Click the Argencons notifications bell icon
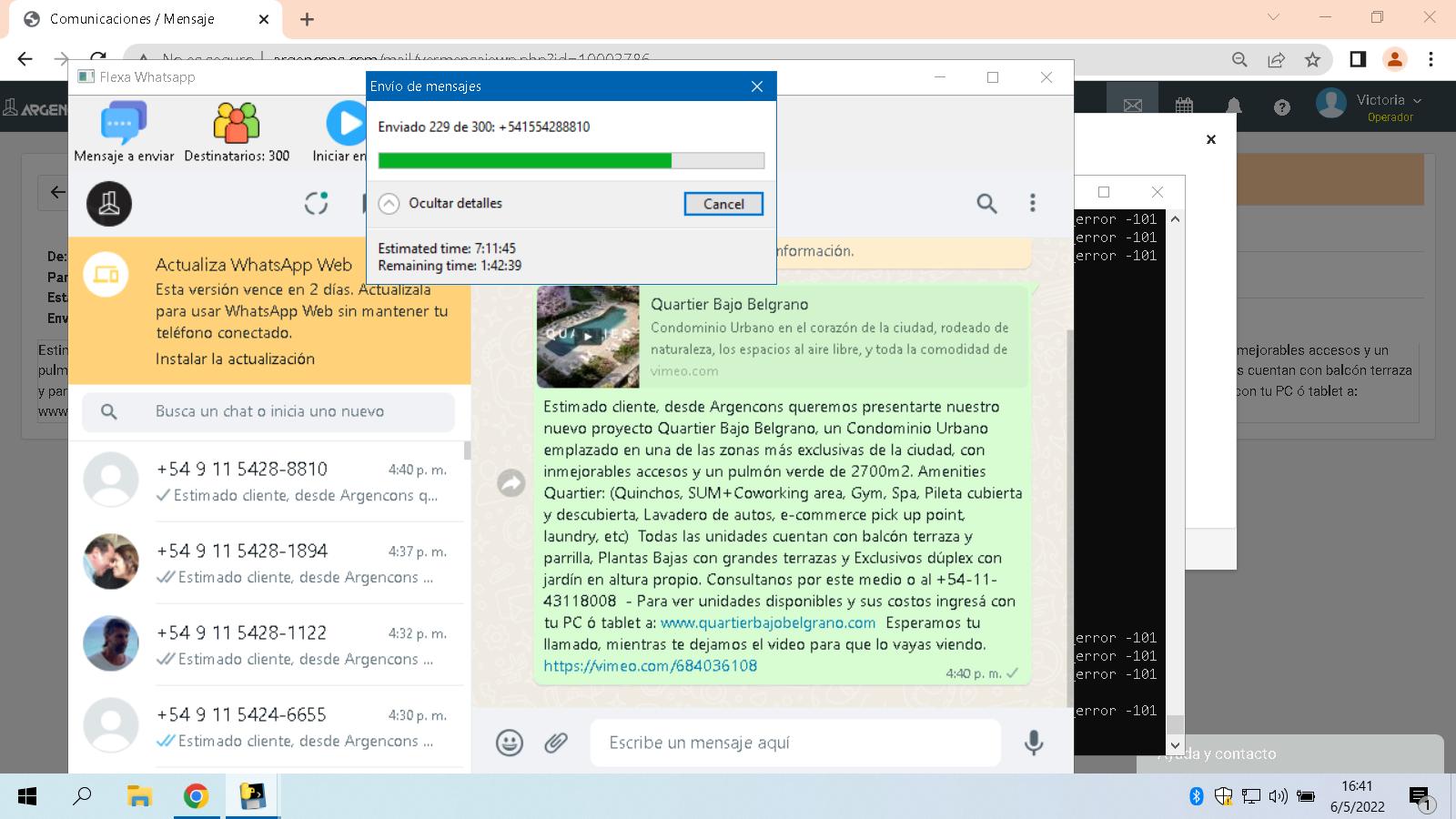Image resolution: width=1456 pixels, height=819 pixels. click(1234, 106)
